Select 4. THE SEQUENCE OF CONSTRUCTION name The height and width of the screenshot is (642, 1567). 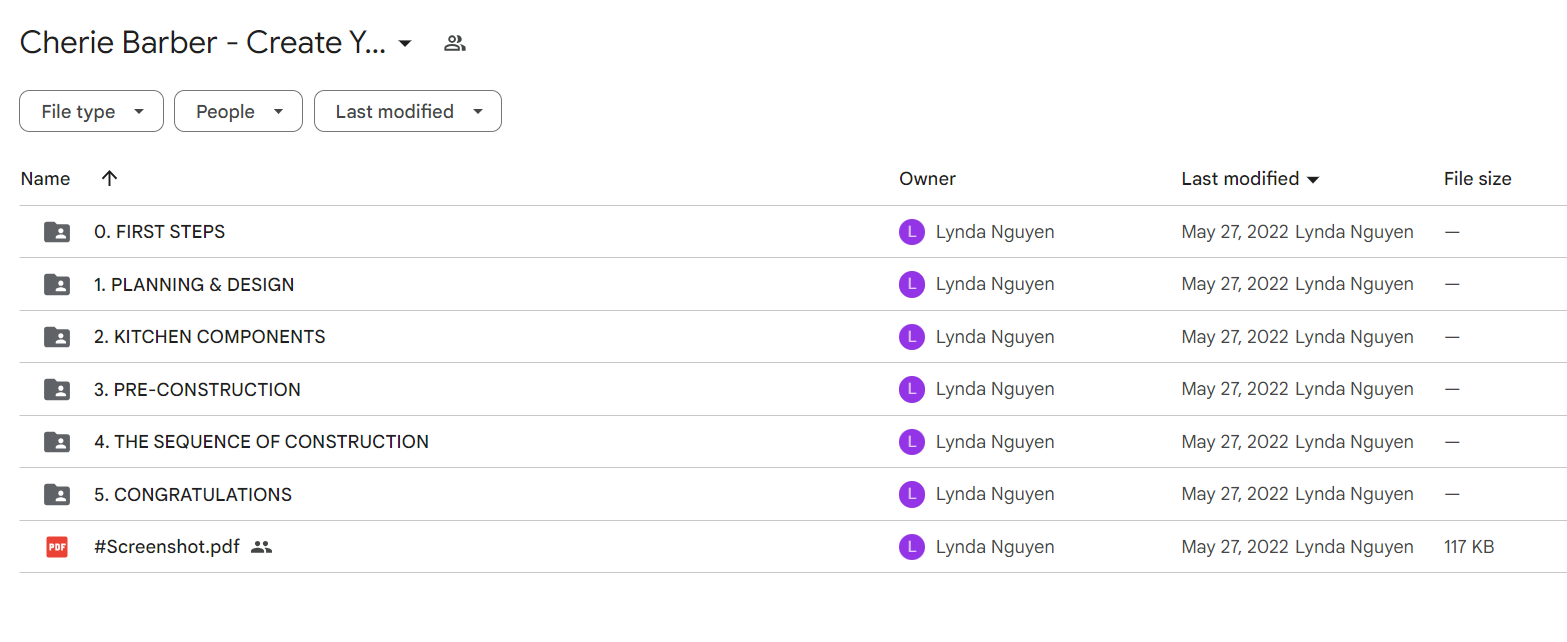(261, 442)
